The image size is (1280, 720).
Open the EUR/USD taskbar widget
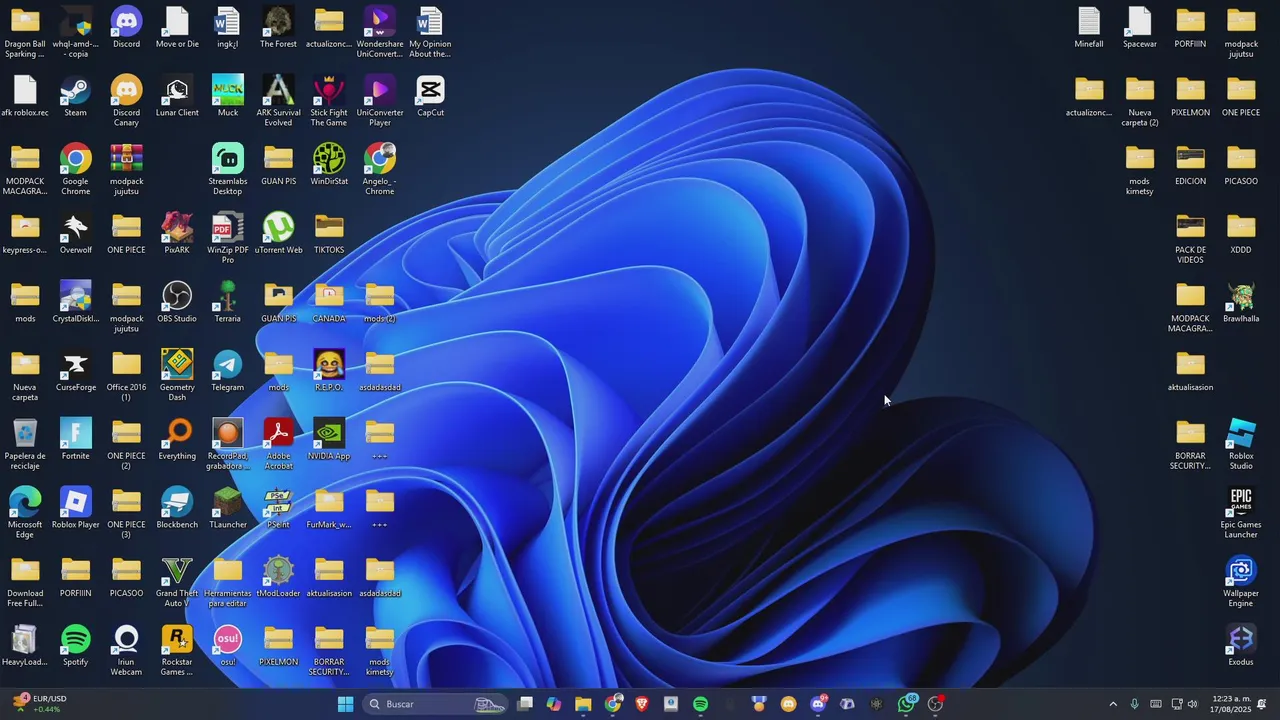click(40, 704)
